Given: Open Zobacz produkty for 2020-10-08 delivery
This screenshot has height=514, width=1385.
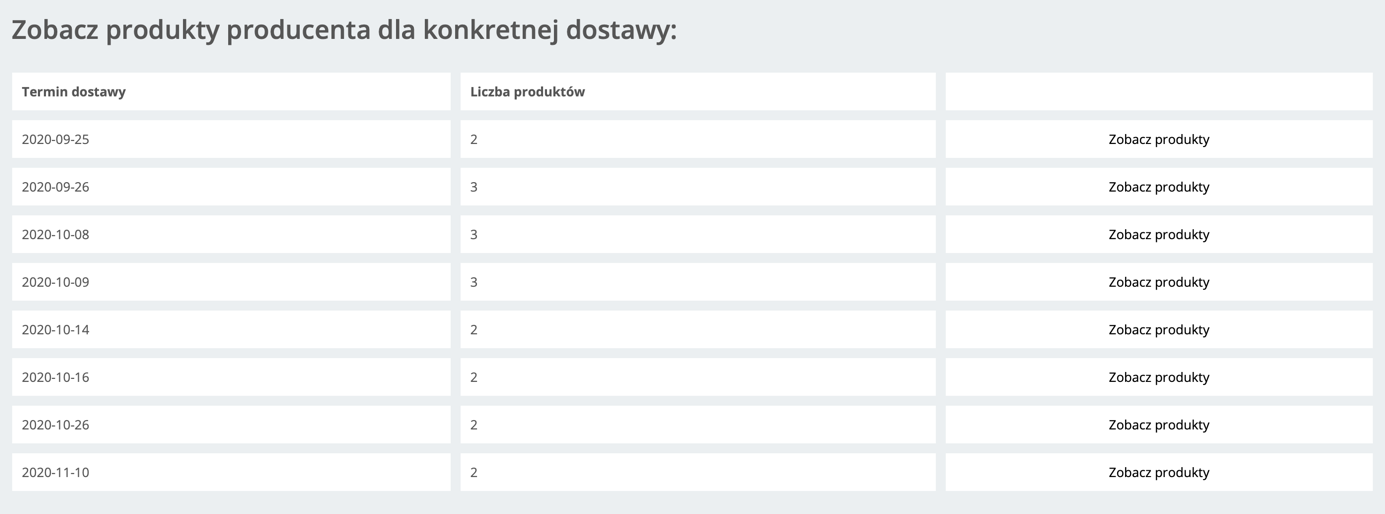Looking at the screenshot, I should [1159, 234].
